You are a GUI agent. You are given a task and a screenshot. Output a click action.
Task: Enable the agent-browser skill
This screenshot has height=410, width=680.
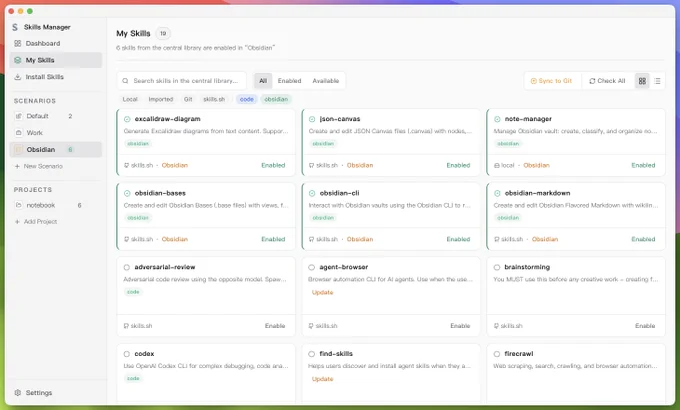point(460,326)
